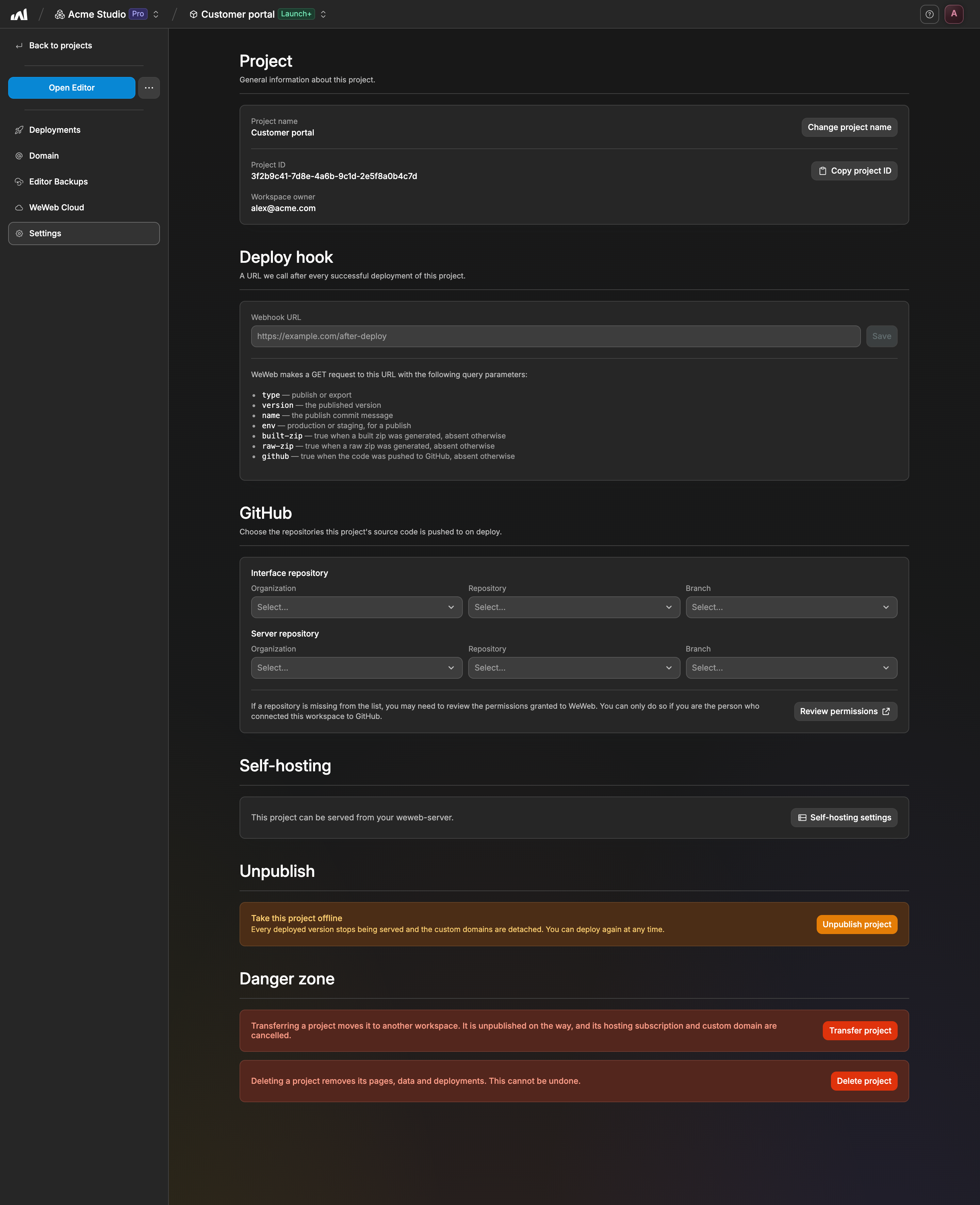
Task: Open Editor Backups in the sidebar
Action: 84,182
